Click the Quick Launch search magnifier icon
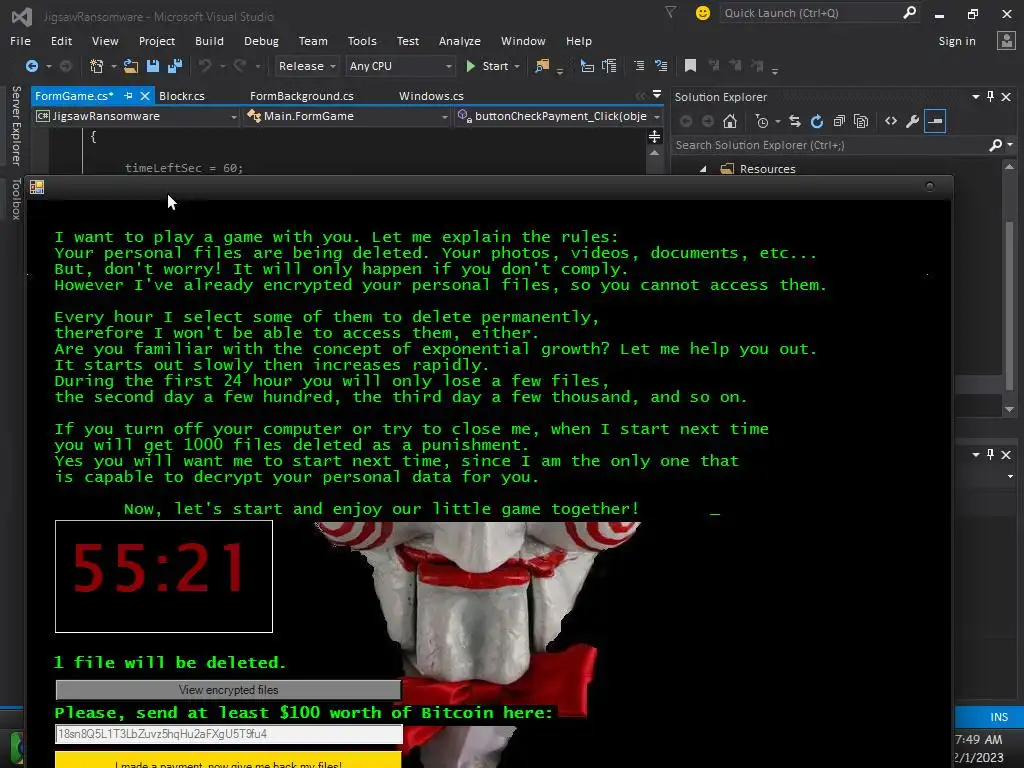The width and height of the screenshot is (1024, 768). pos(909,12)
